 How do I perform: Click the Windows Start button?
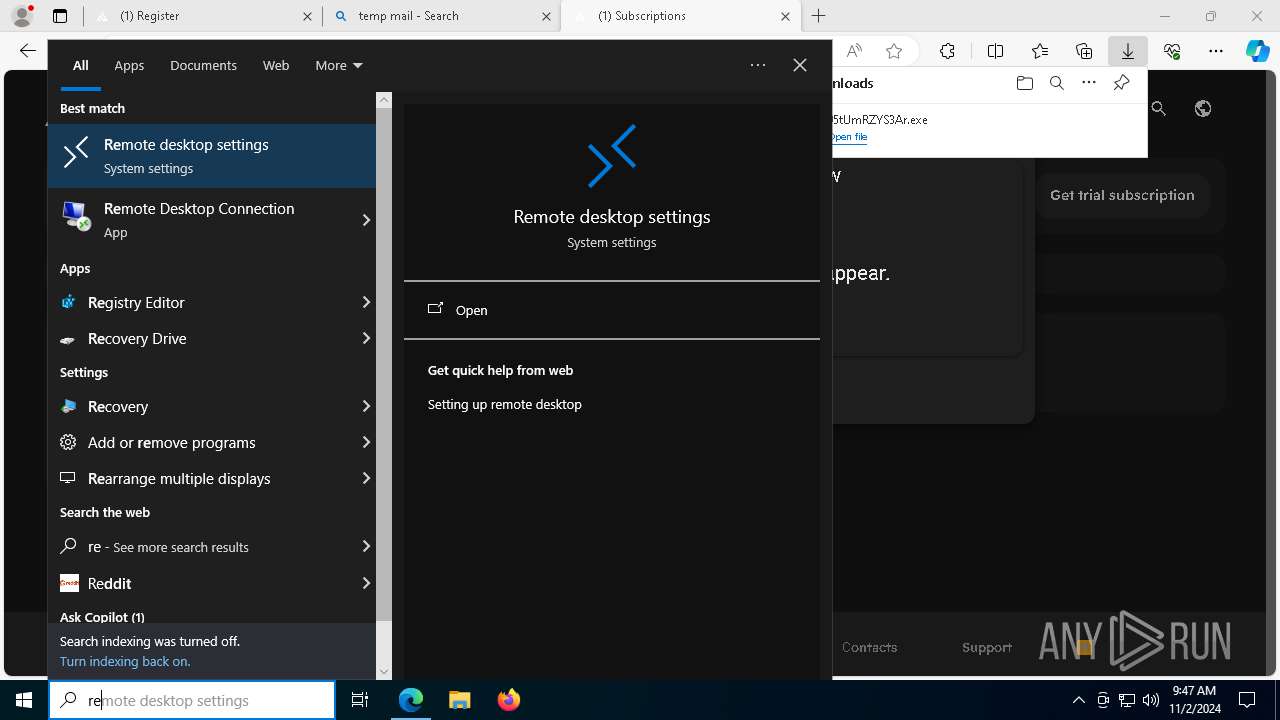click(24, 700)
